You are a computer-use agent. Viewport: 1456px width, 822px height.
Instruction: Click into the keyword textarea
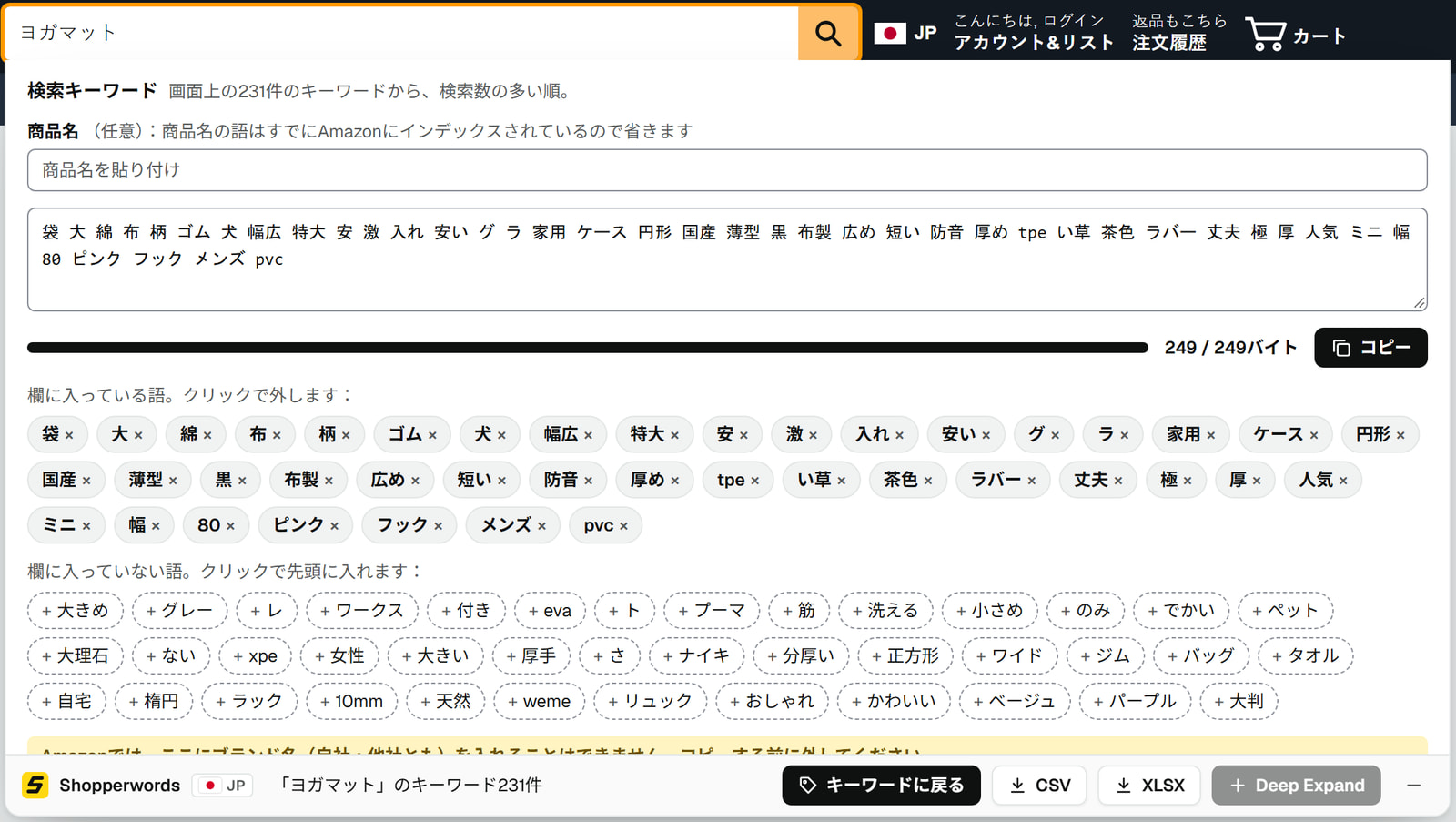coord(727,259)
